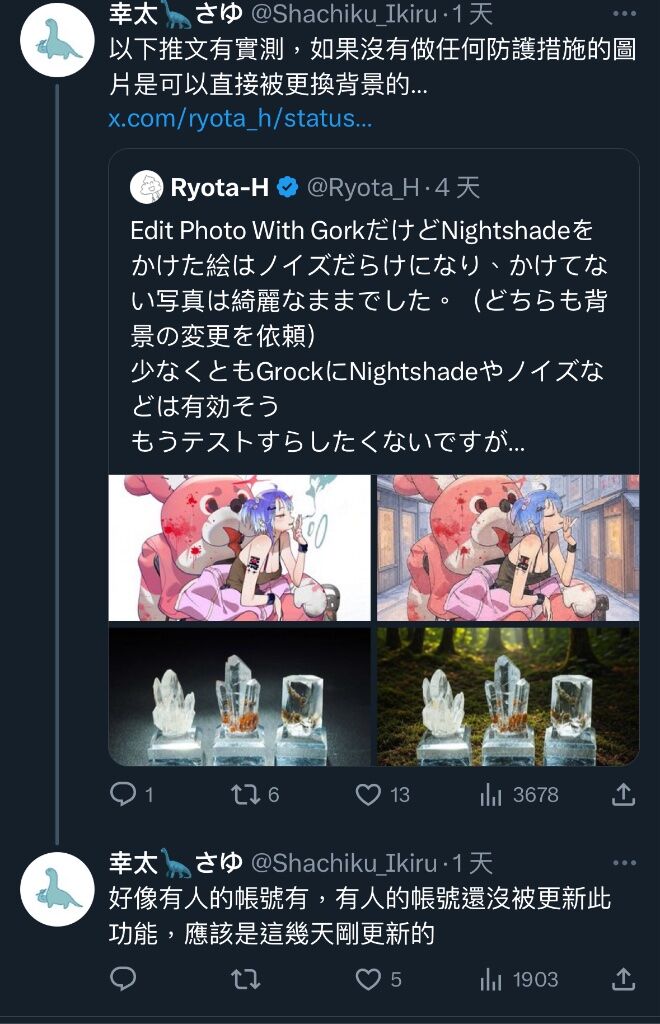The width and height of the screenshot is (660, 1024).
Task: Open more options for the first tweet
Action: (x=624, y=13)
